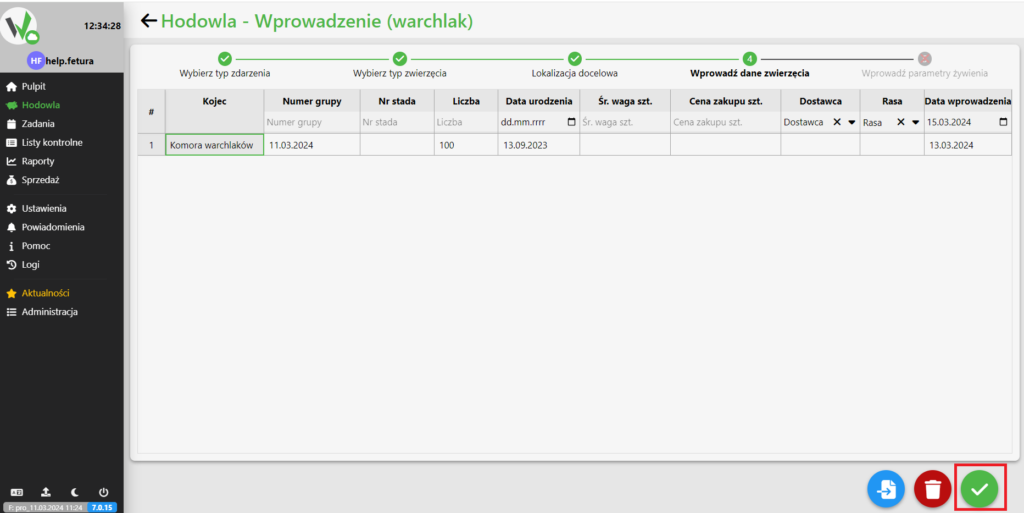This screenshot has width=1024, height=513.
Task: Click the Numer grupy filter input
Action: [x=313, y=122]
